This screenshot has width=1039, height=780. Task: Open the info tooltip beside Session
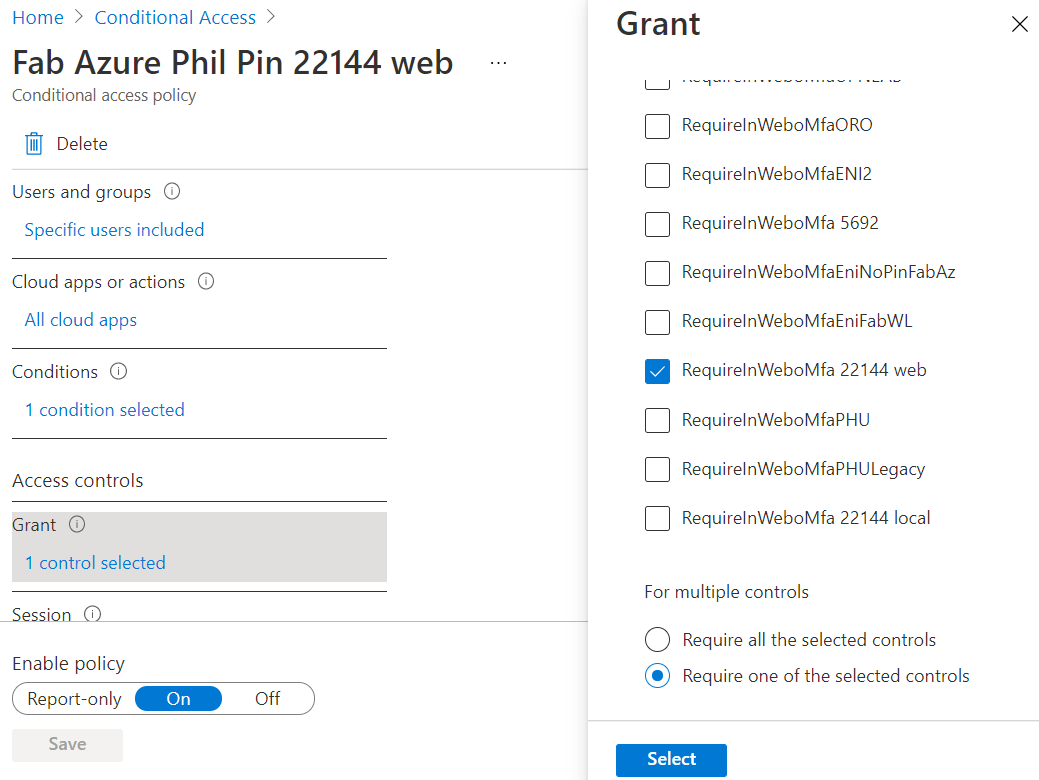click(x=92, y=614)
